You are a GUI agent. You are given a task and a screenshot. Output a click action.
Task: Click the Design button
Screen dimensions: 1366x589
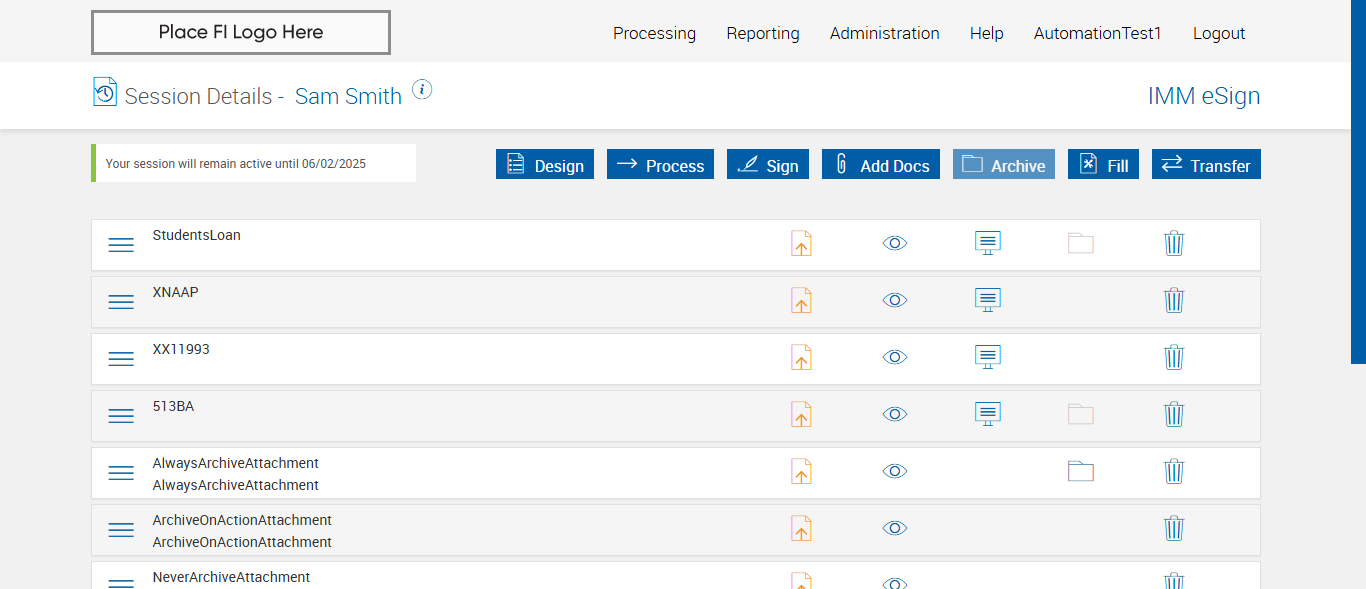click(x=545, y=164)
